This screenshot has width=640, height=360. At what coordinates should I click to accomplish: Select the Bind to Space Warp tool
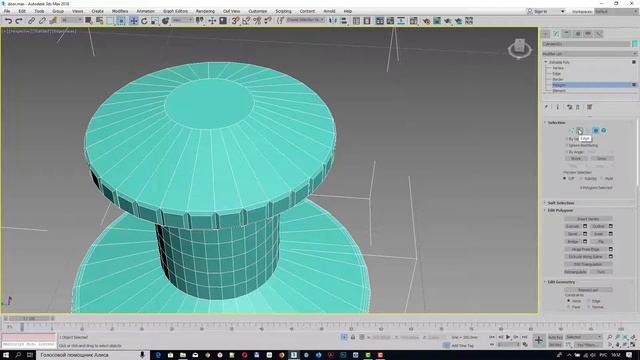coord(53,20)
